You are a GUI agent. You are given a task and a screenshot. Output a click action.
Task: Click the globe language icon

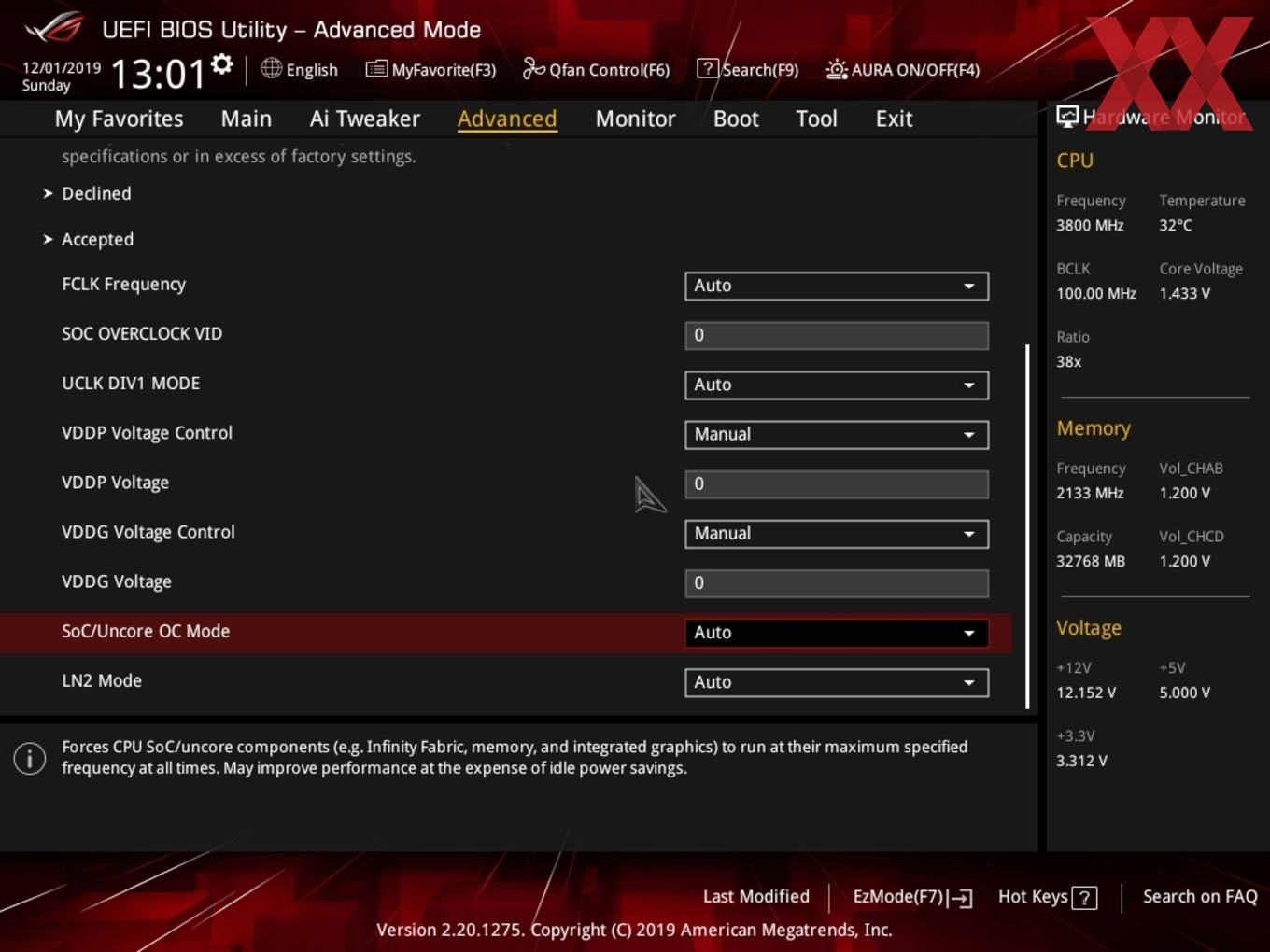point(271,68)
